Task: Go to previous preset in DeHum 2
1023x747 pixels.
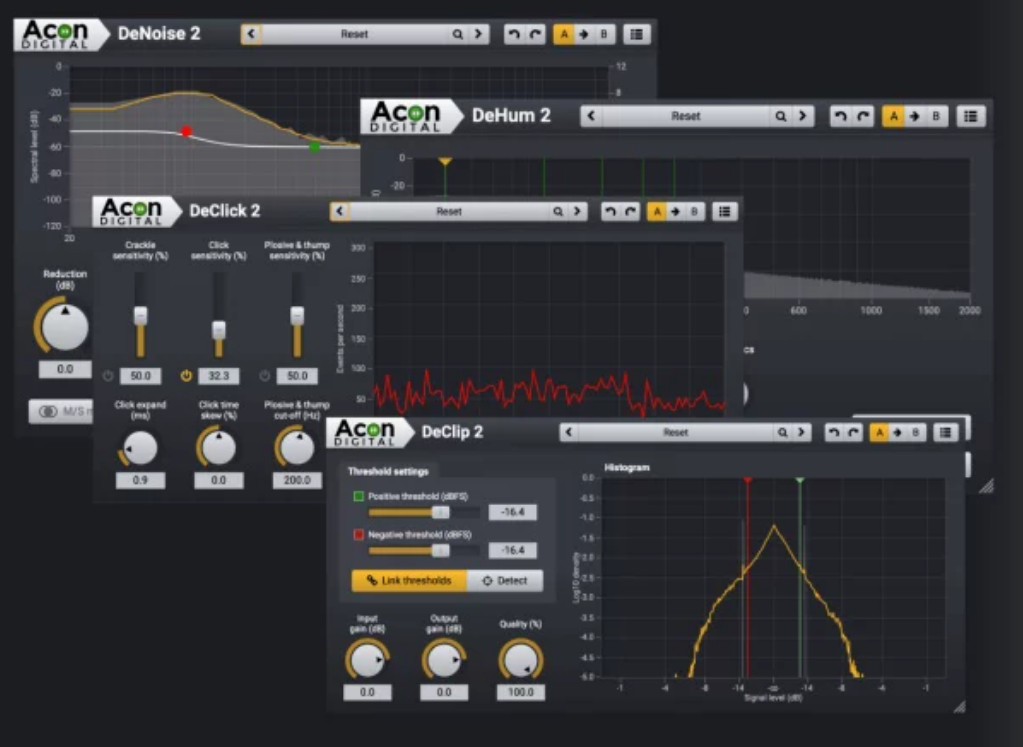Action: click(x=591, y=116)
